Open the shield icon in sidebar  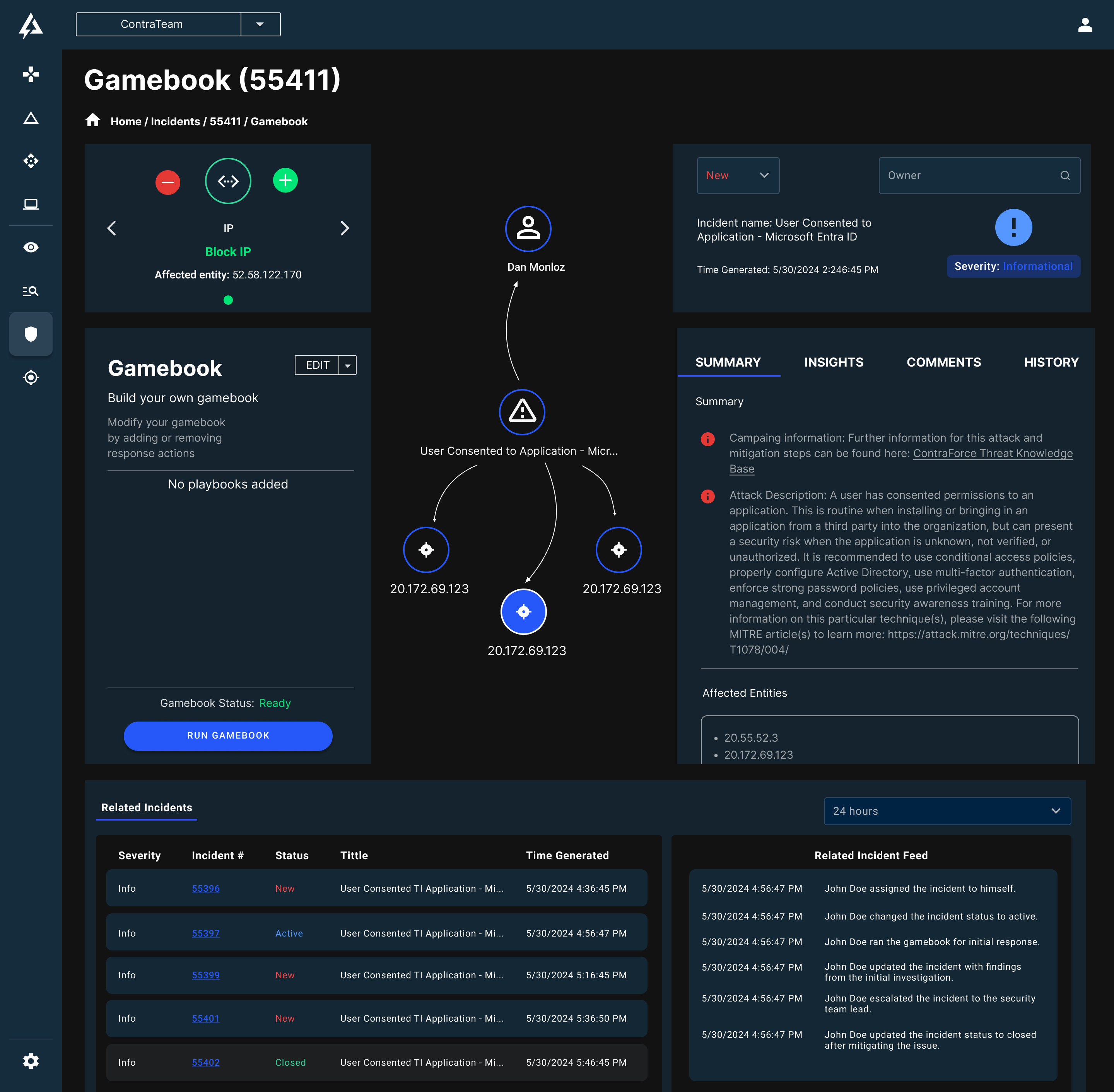click(31, 334)
